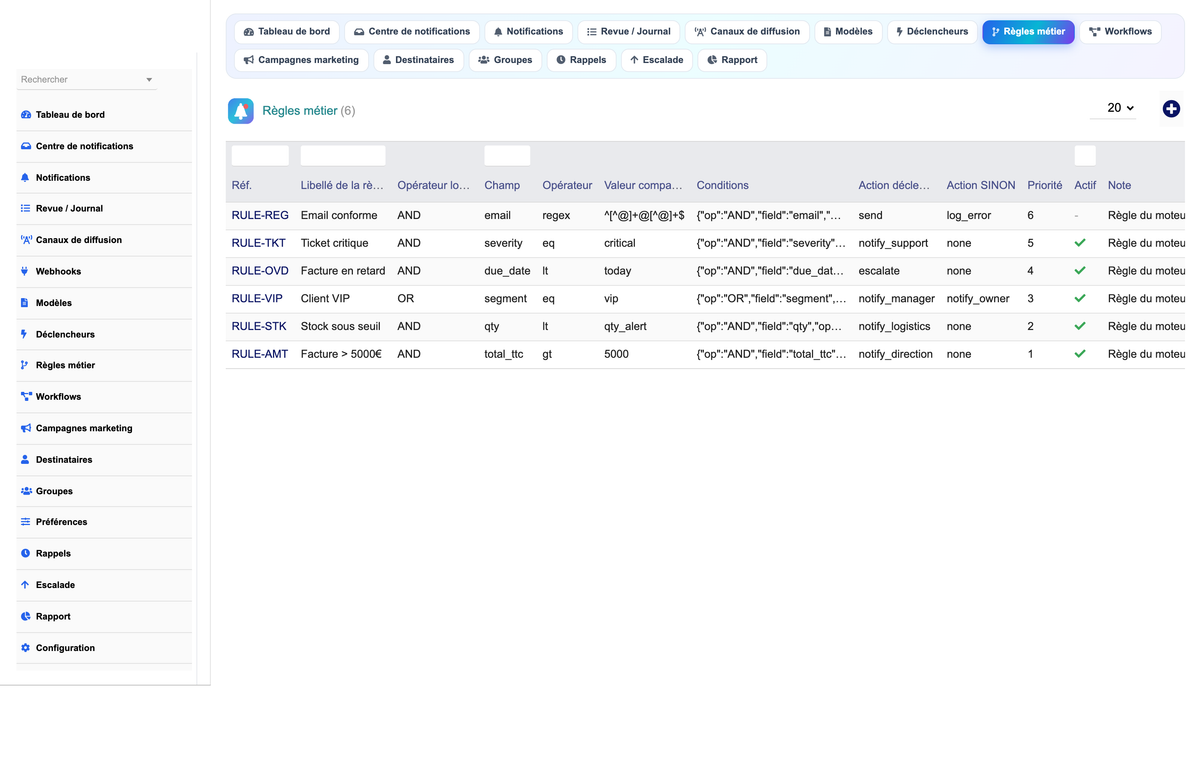Image resolution: width=1200 pixels, height=780 pixels.
Task: Switch to the Modèles tab
Action: point(848,32)
